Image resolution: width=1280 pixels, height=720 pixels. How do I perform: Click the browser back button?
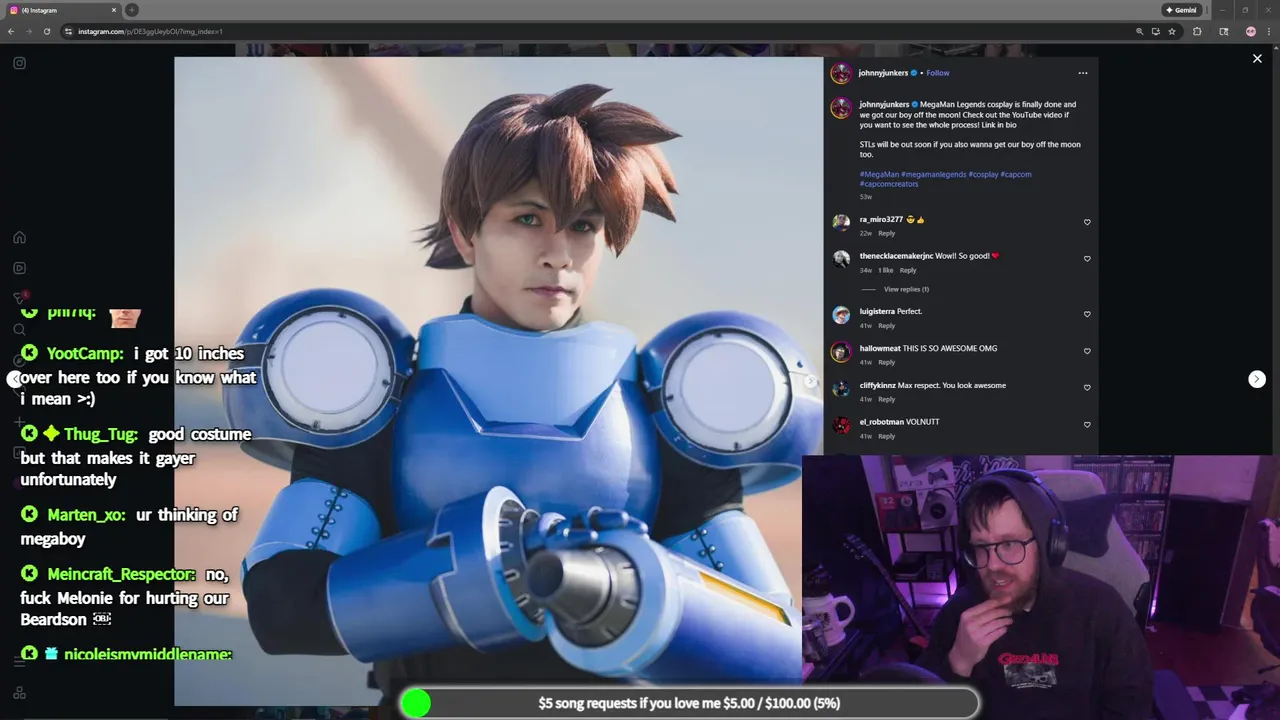pos(11,31)
